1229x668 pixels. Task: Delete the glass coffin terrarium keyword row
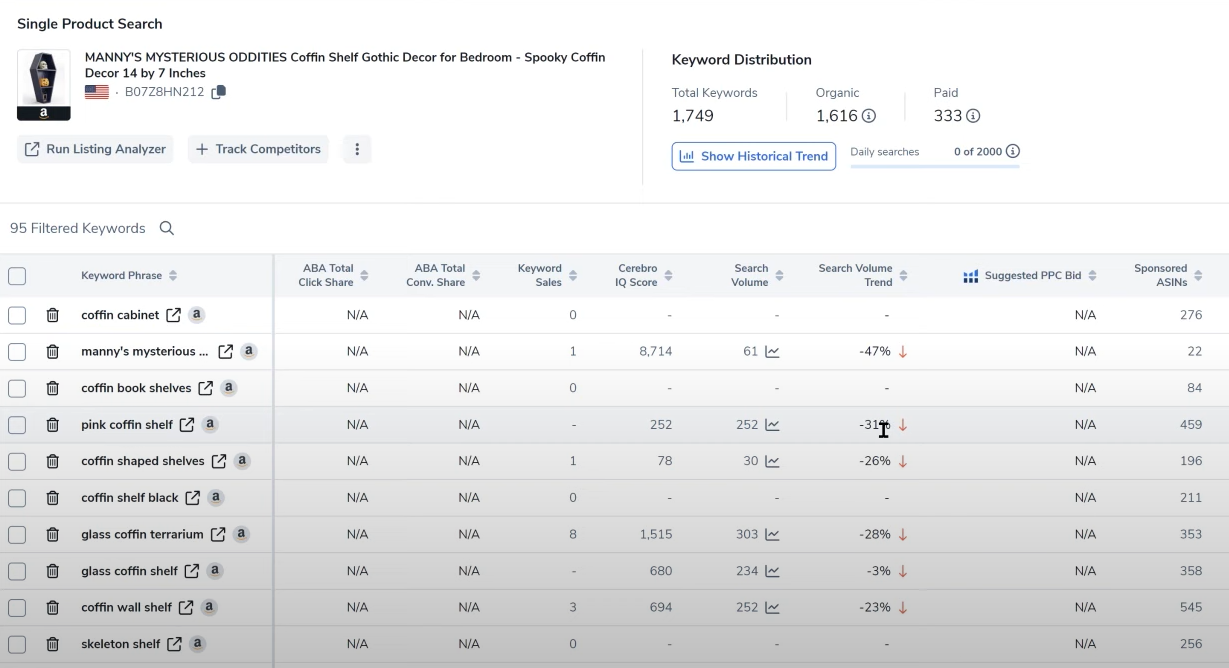coord(53,535)
